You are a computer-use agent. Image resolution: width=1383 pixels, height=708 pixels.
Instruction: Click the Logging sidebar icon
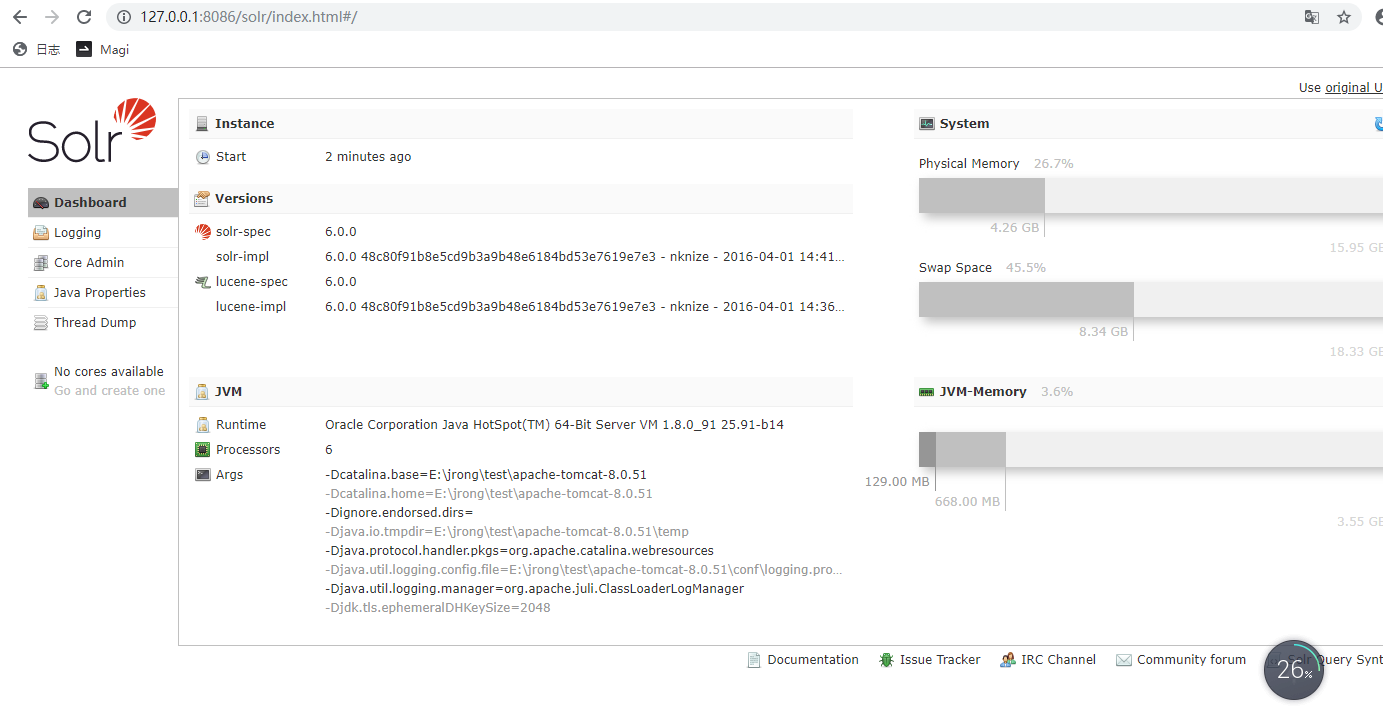click(x=41, y=232)
